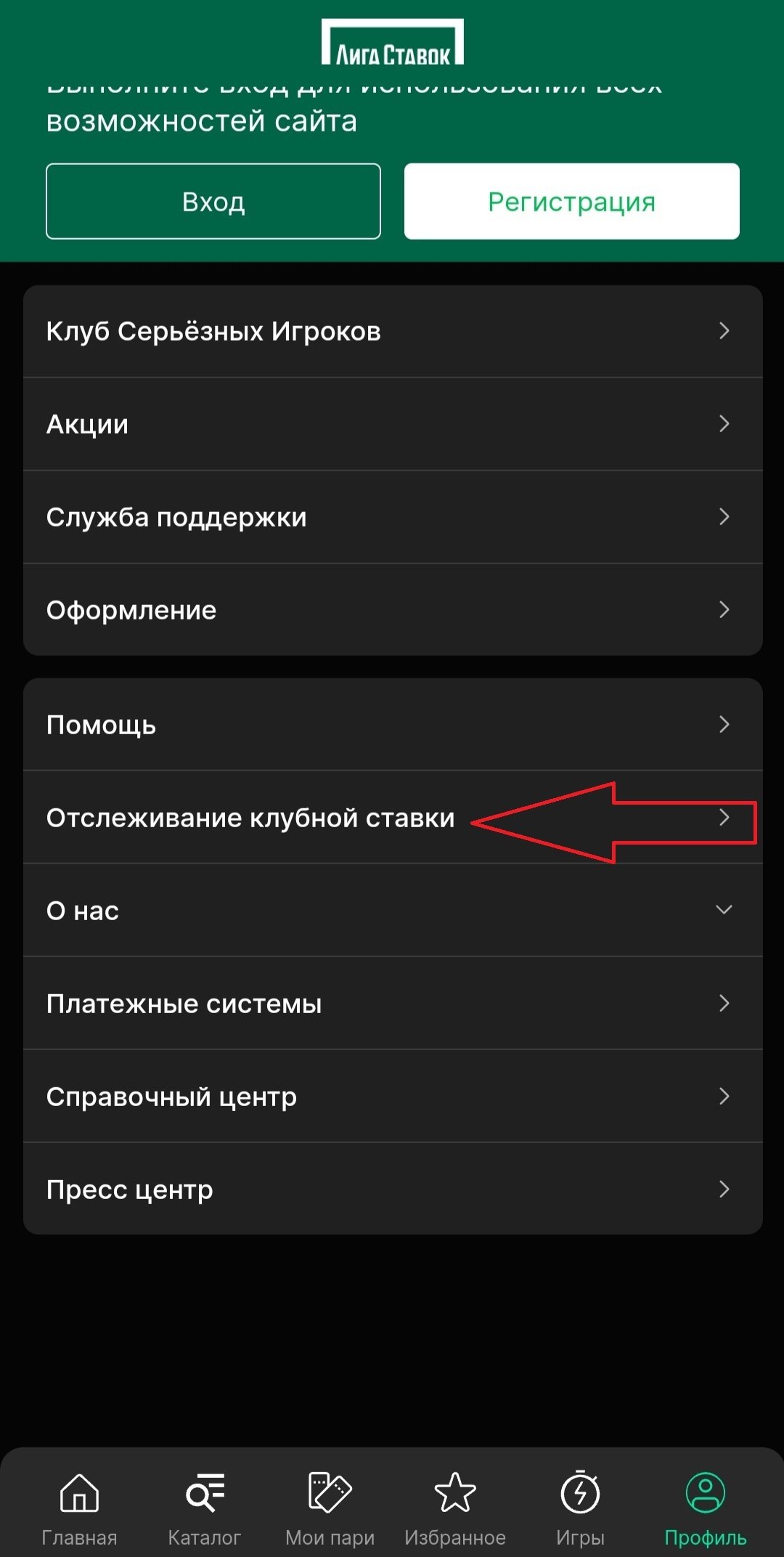Tap the Лига Ставок logo

tap(393, 42)
